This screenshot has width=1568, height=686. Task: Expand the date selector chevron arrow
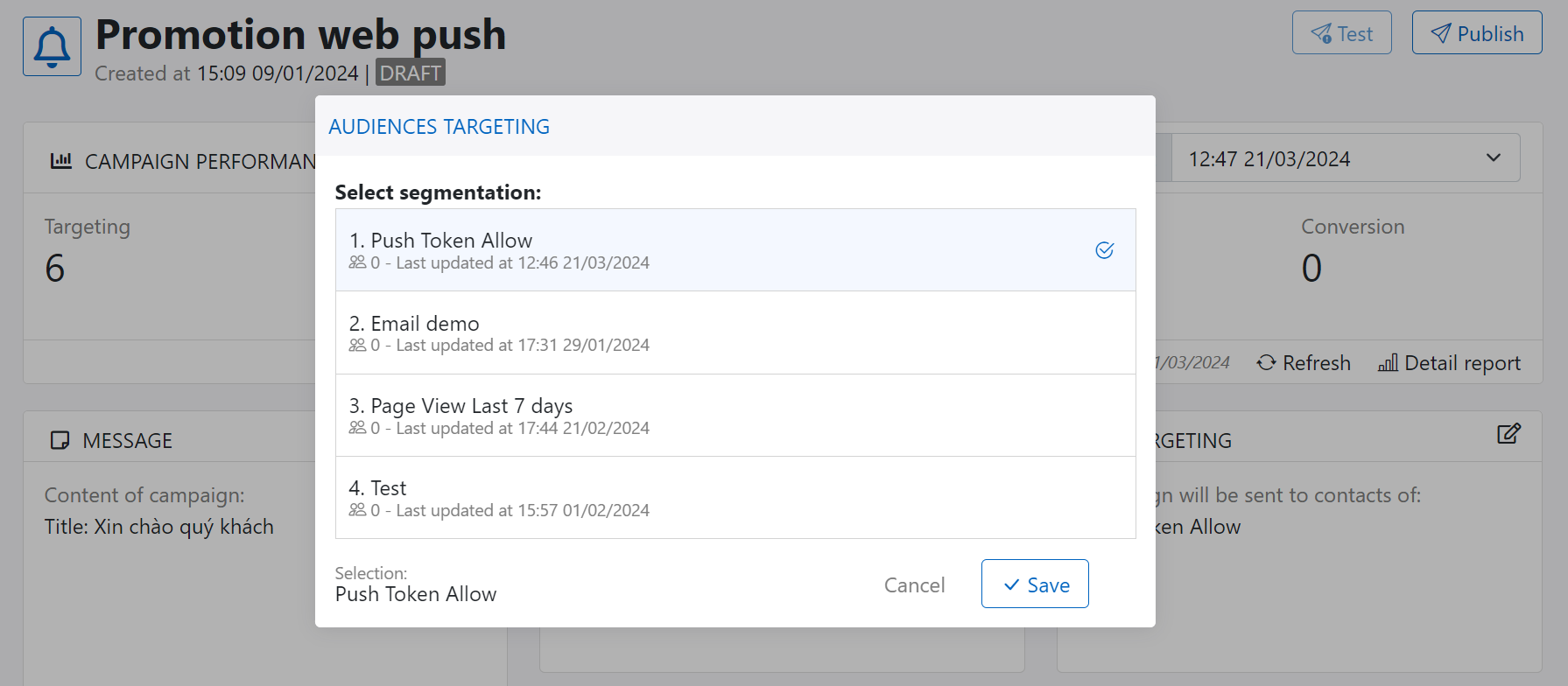coord(1493,158)
